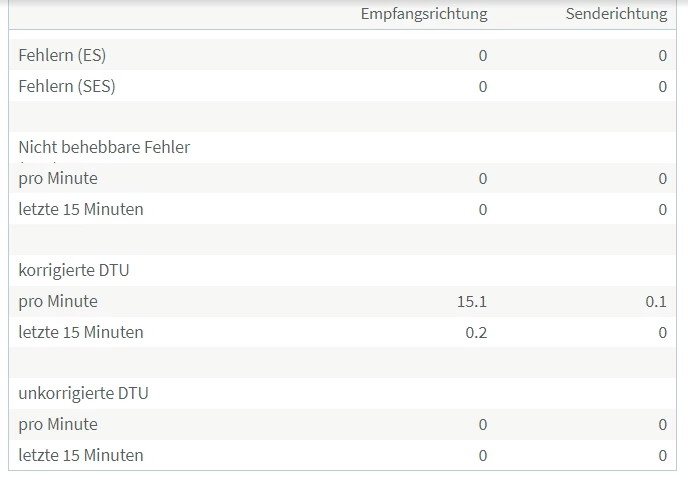Click Fehlern (SES) Senderichtung value
688x481 pixels.
662,87
